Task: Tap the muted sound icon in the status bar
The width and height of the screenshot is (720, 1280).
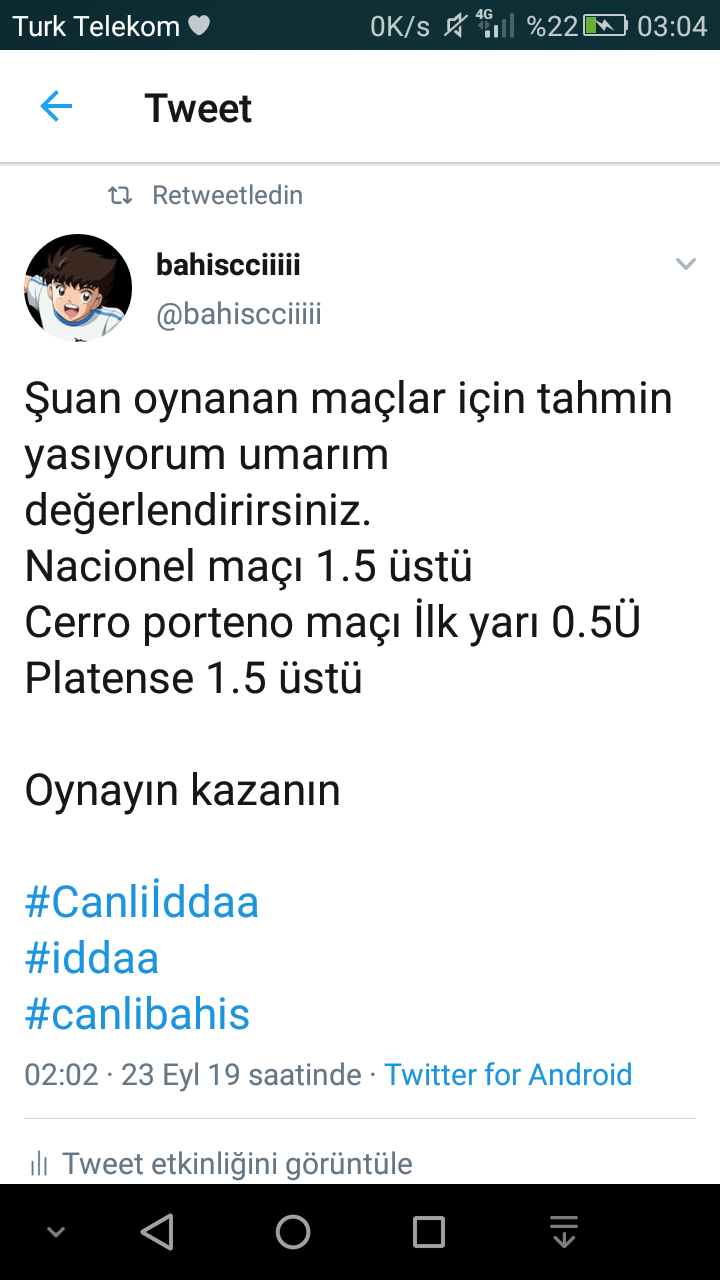Action: pyautogui.click(x=455, y=26)
